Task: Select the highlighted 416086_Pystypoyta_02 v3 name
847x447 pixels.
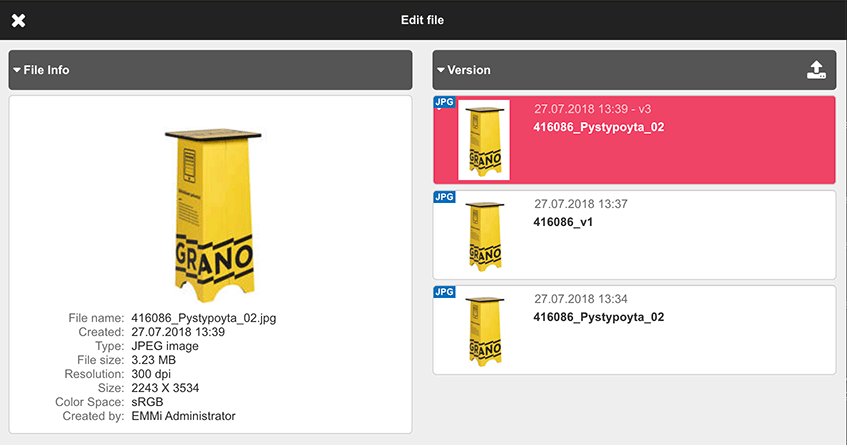Action: point(599,127)
